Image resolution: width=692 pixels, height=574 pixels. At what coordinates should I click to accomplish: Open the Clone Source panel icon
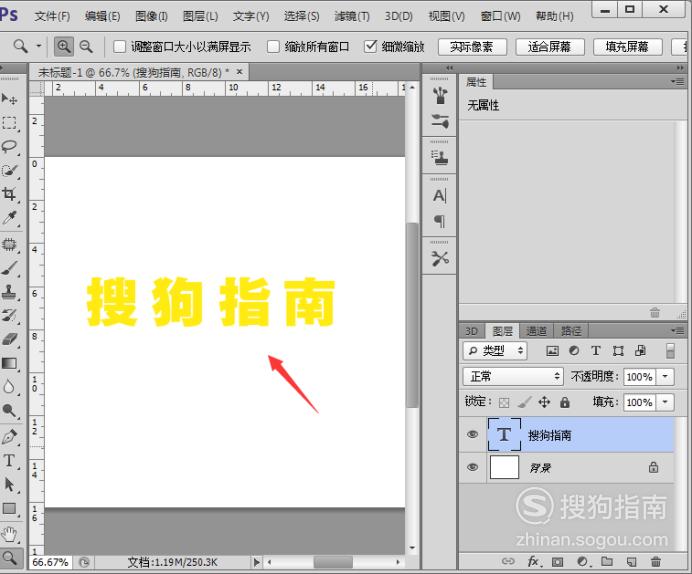point(440,158)
